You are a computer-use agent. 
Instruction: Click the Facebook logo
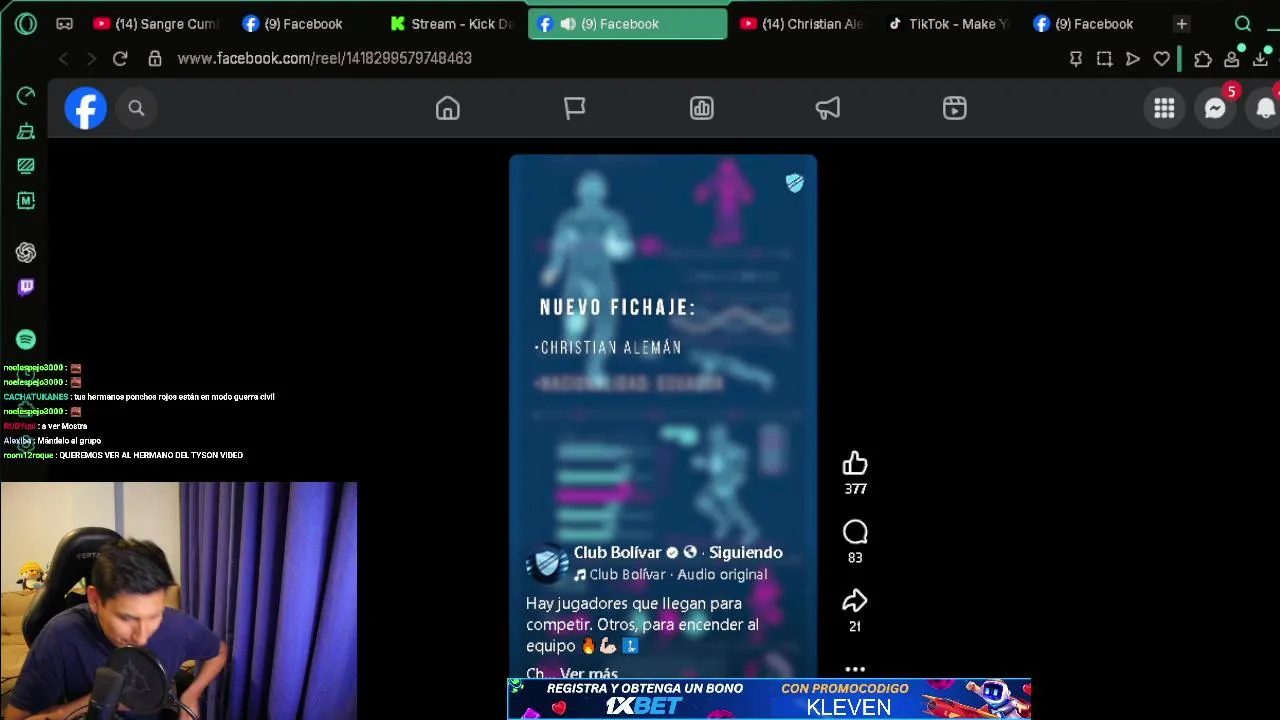pyautogui.click(x=86, y=108)
